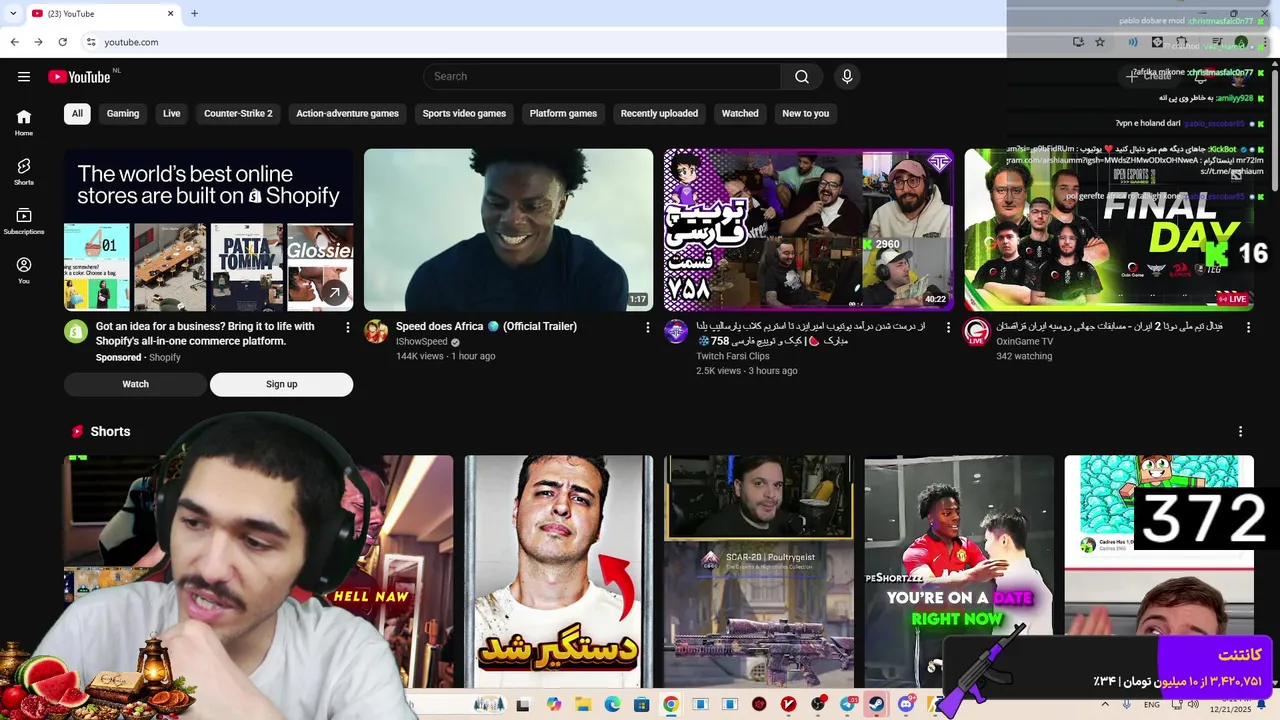Image resolution: width=1280 pixels, height=720 pixels.
Task: Open options for Twitch Farsi Clips video
Action: [948, 327]
